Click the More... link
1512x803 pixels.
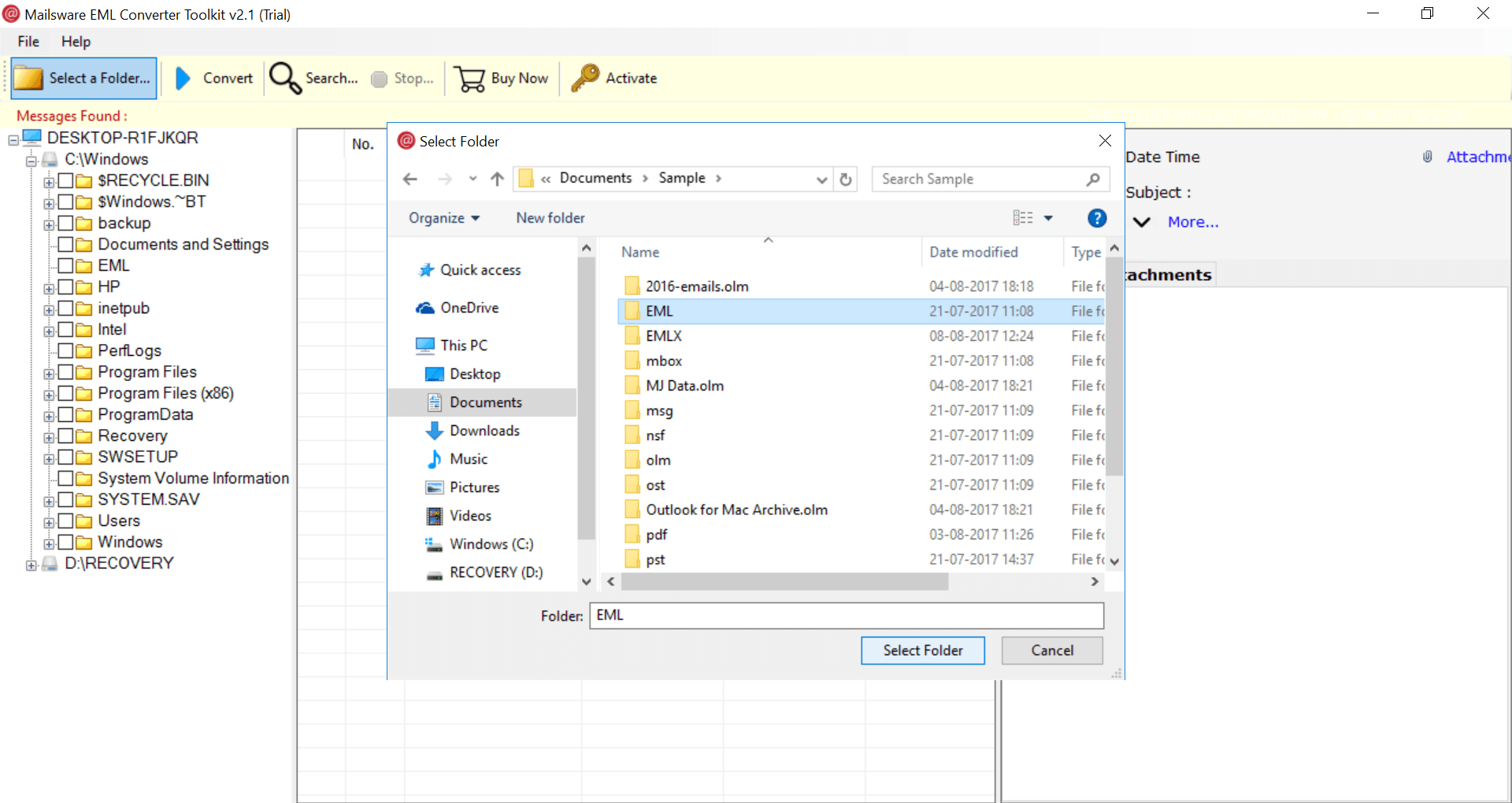point(1192,222)
